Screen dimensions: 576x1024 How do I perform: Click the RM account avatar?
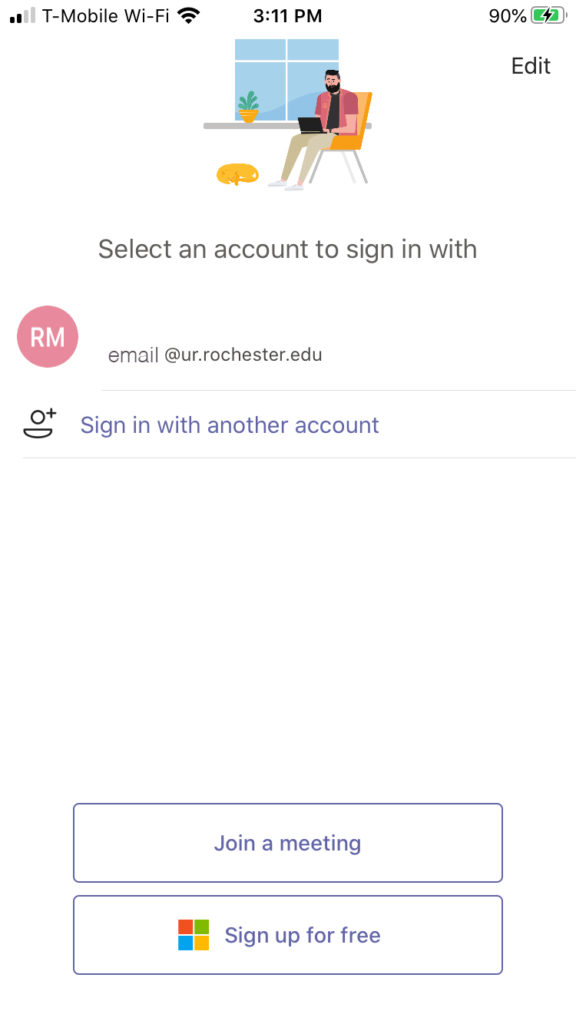point(47,337)
